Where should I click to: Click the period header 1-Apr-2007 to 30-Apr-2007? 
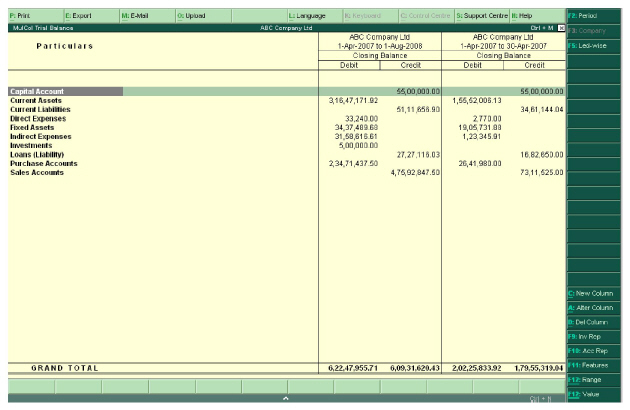[503, 46]
